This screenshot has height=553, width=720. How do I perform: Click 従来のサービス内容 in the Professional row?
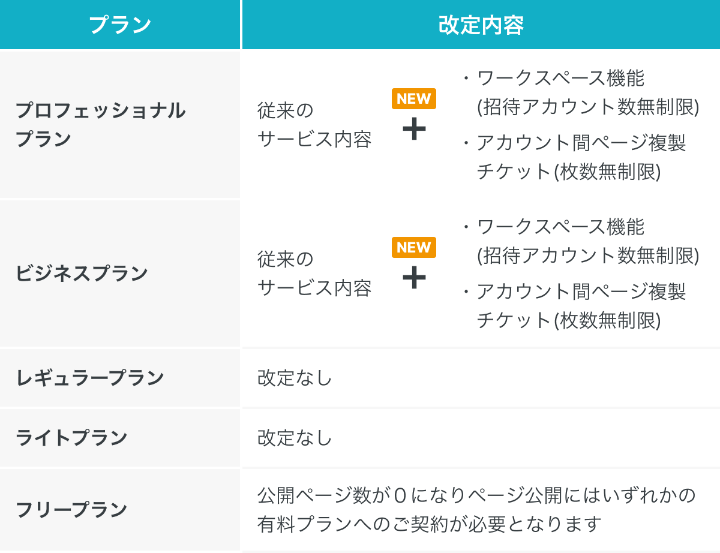[x=314, y=125]
